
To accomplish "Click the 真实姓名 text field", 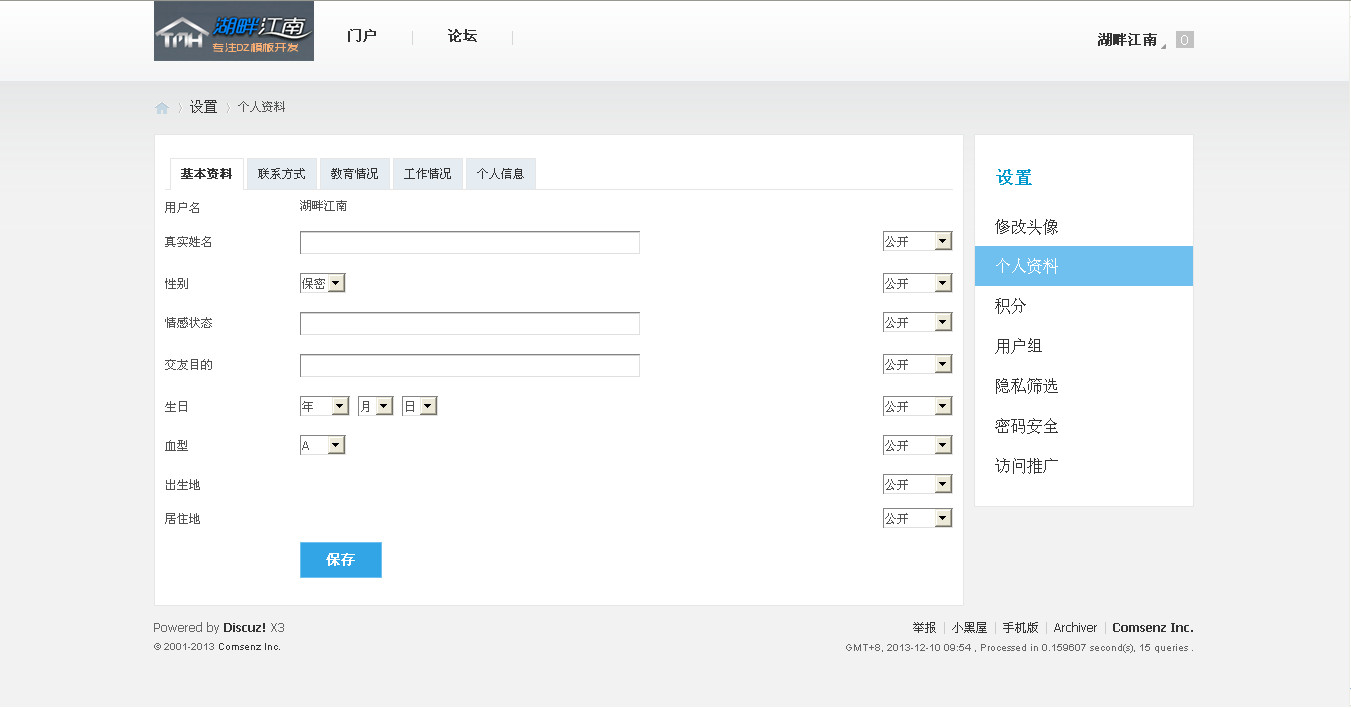I will tap(470, 242).
